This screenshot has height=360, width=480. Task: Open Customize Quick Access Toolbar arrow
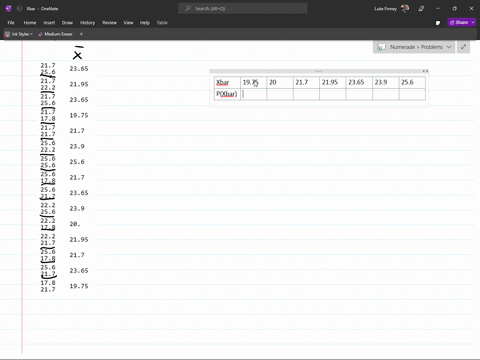point(81,34)
